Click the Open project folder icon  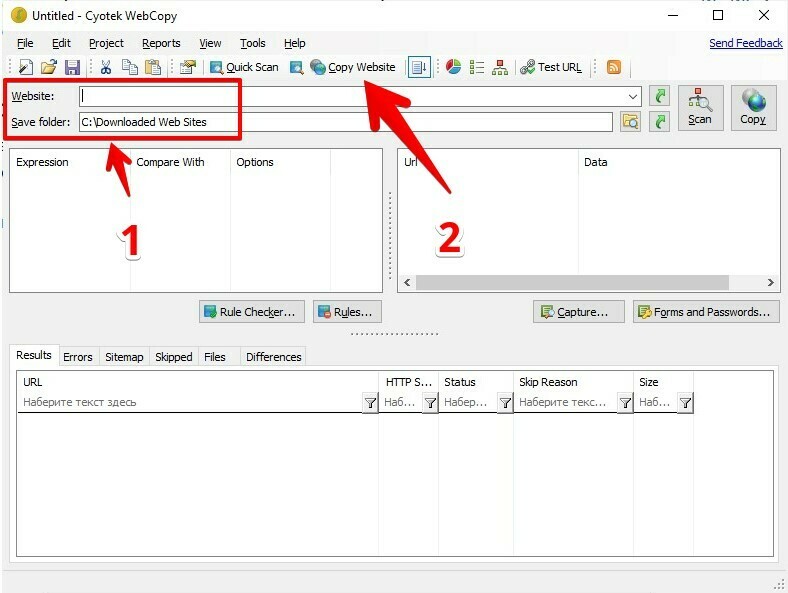click(x=49, y=67)
